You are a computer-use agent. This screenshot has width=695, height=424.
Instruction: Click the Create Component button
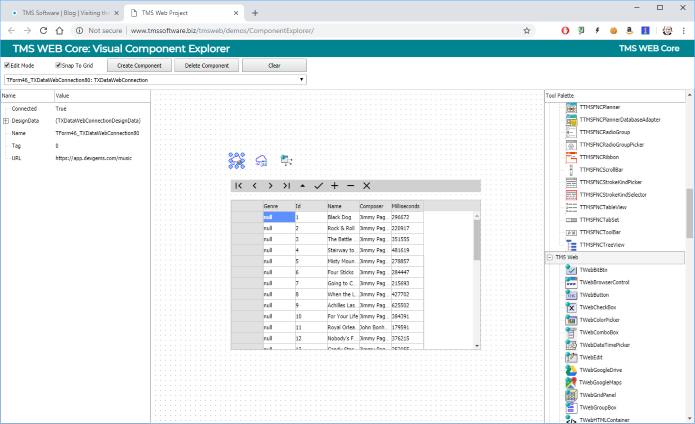pos(139,66)
